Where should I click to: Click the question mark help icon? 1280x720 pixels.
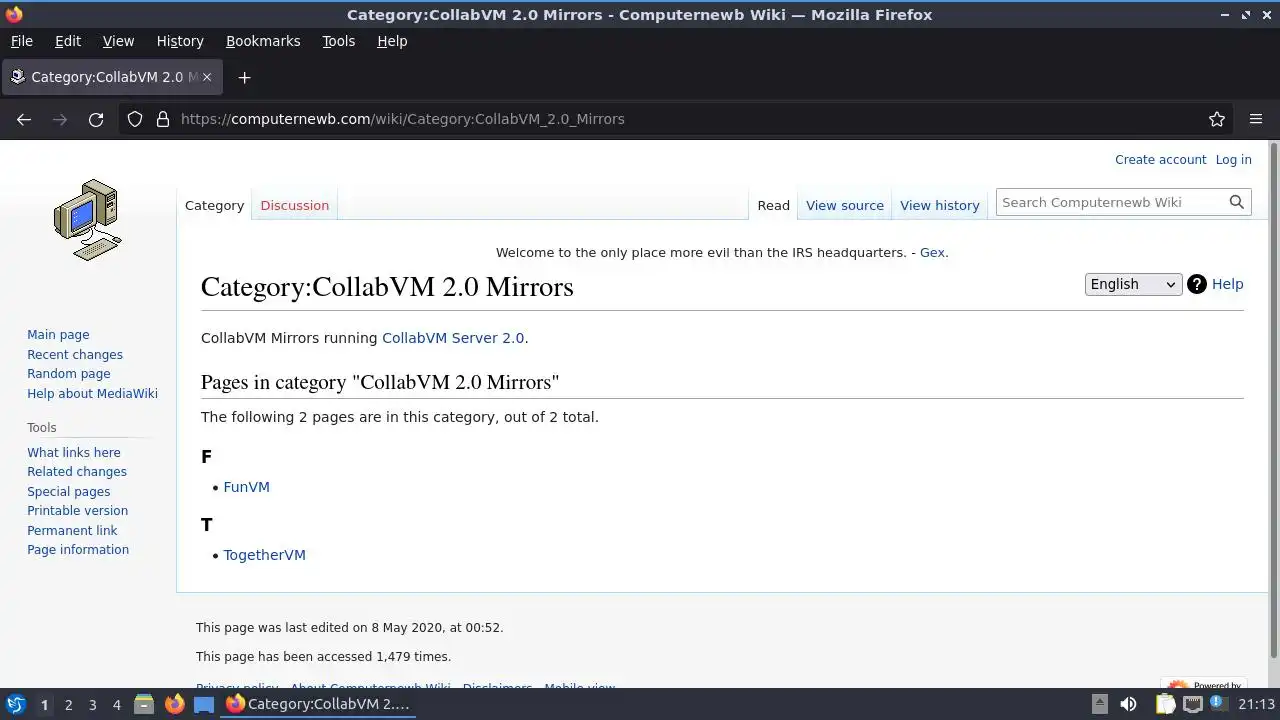[1197, 284]
